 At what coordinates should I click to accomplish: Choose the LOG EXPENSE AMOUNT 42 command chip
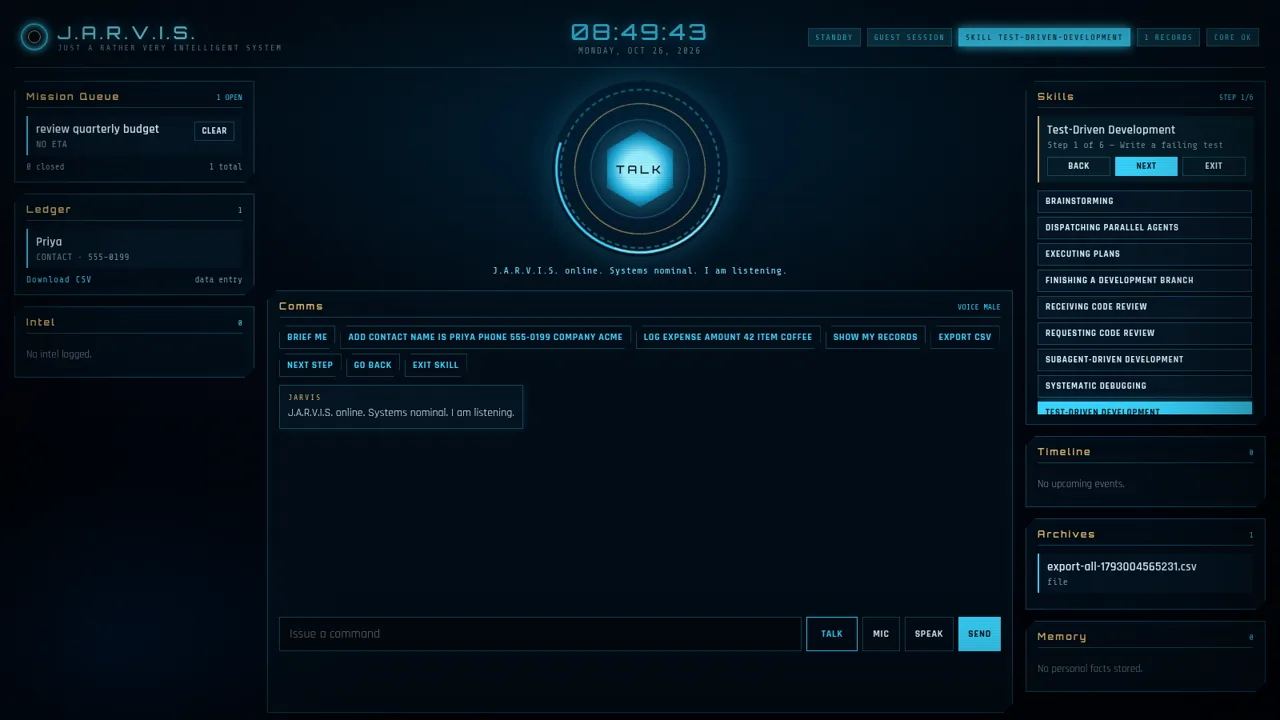click(x=728, y=337)
